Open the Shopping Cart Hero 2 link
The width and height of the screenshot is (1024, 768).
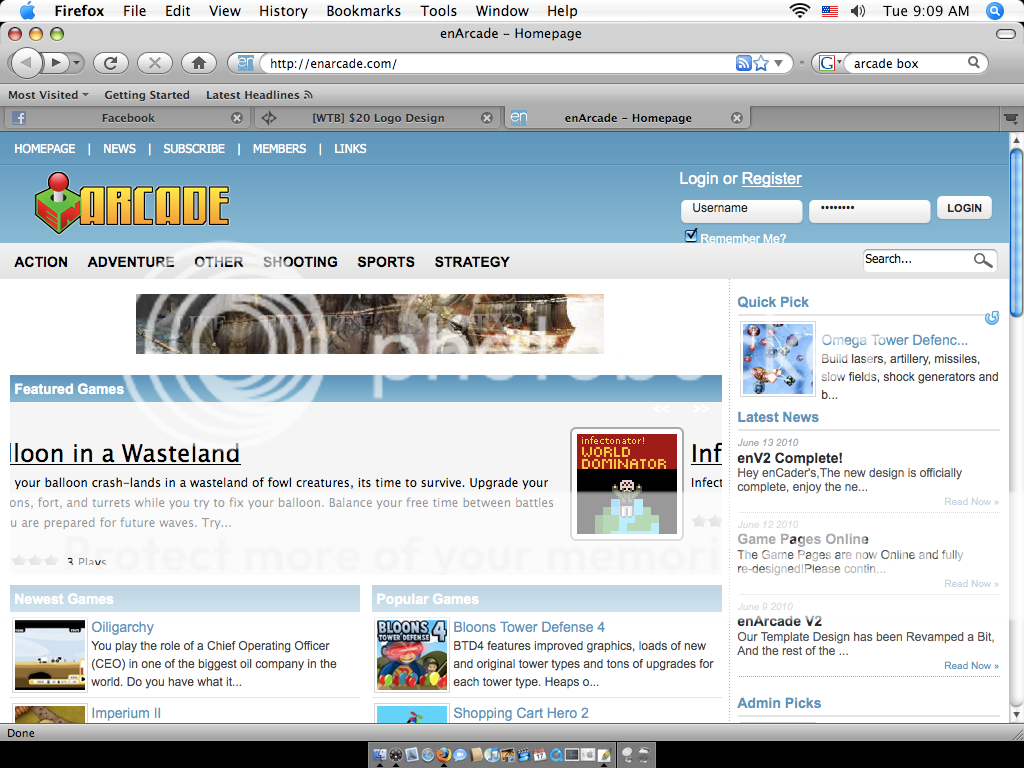point(520,713)
